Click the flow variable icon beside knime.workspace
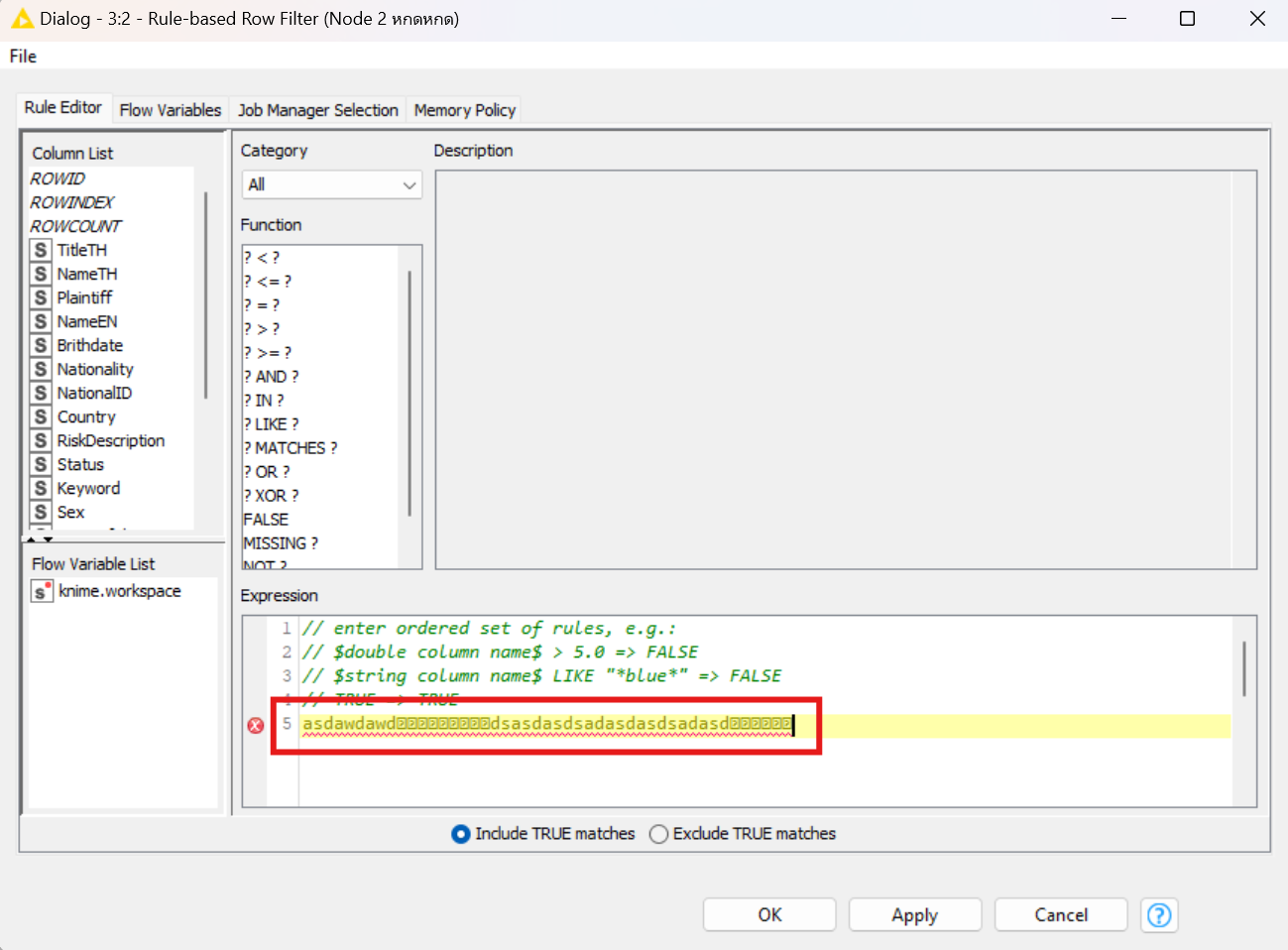This screenshot has width=1288, height=950. (x=42, y=591)
